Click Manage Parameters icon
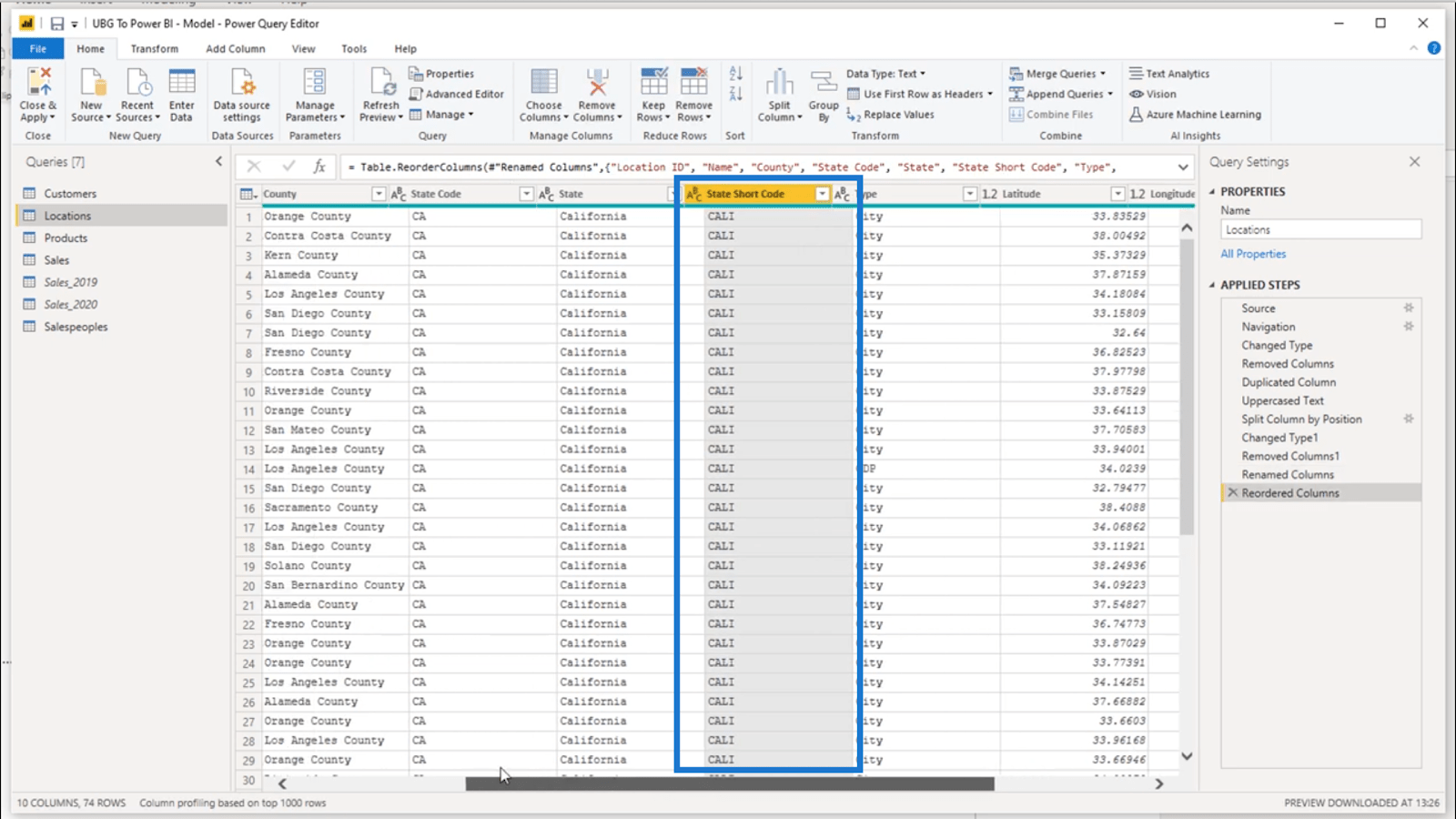The image size is (1456, 819). coord(315,82)
